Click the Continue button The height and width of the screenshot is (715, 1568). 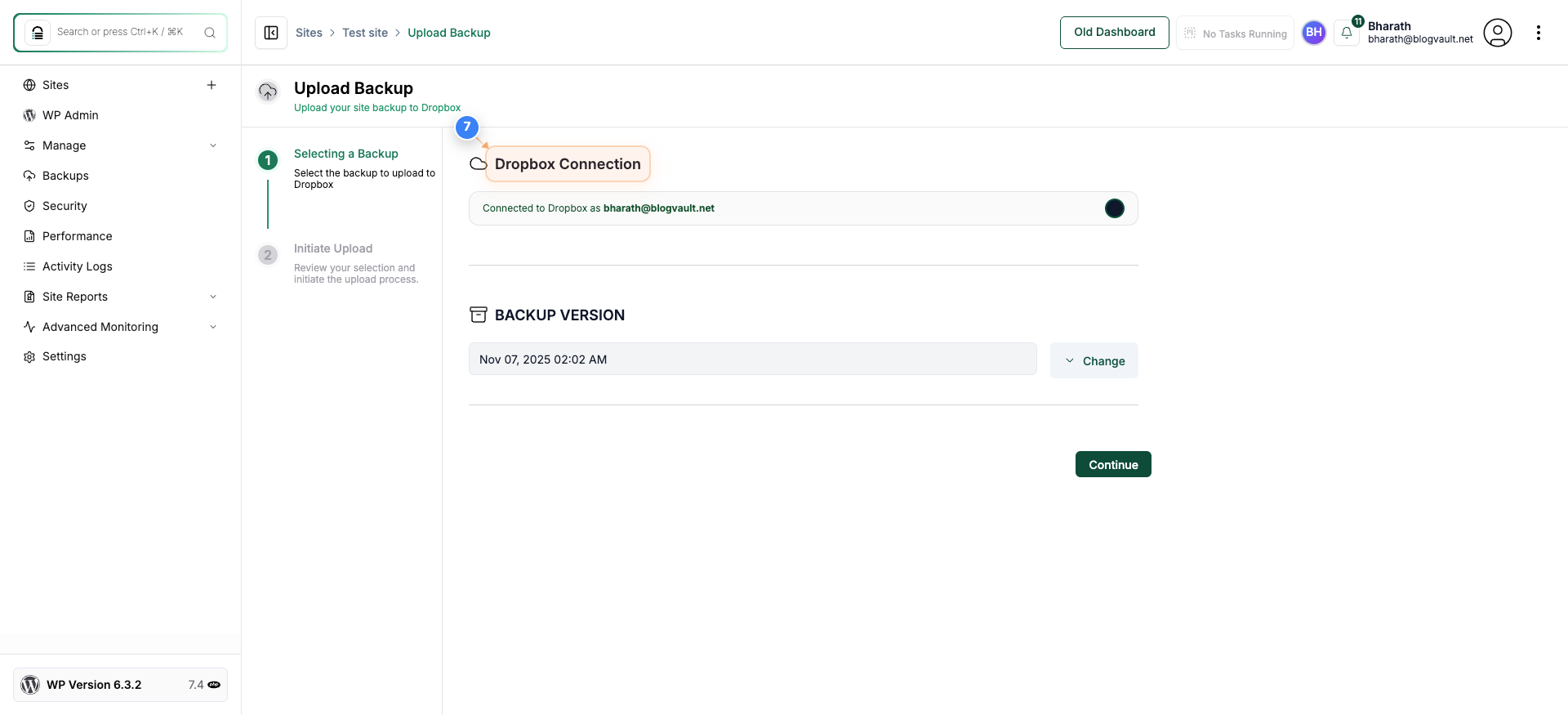pyautogui.click(x=1113, y=464)
